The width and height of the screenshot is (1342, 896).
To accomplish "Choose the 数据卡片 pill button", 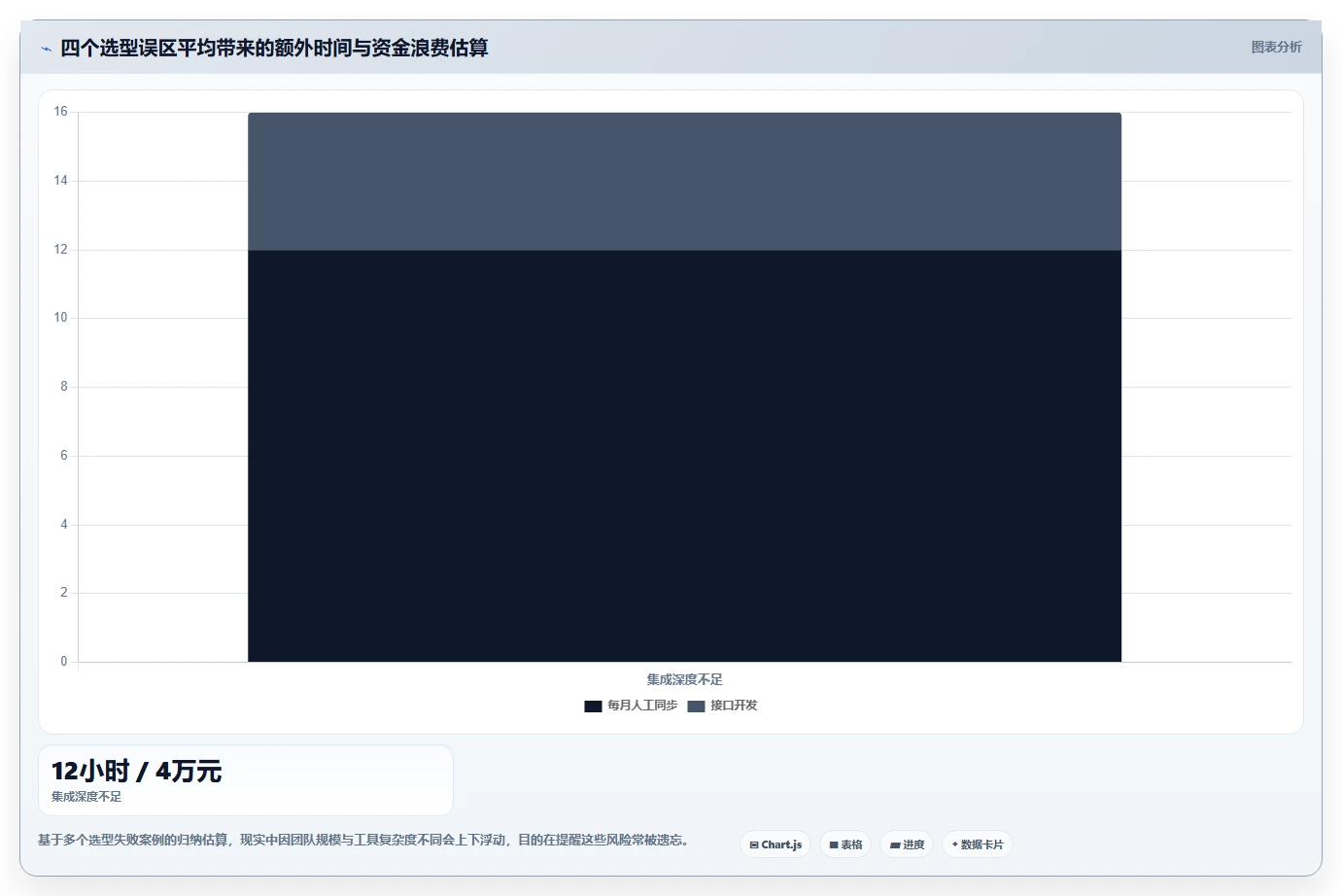I will pos(978,844).
